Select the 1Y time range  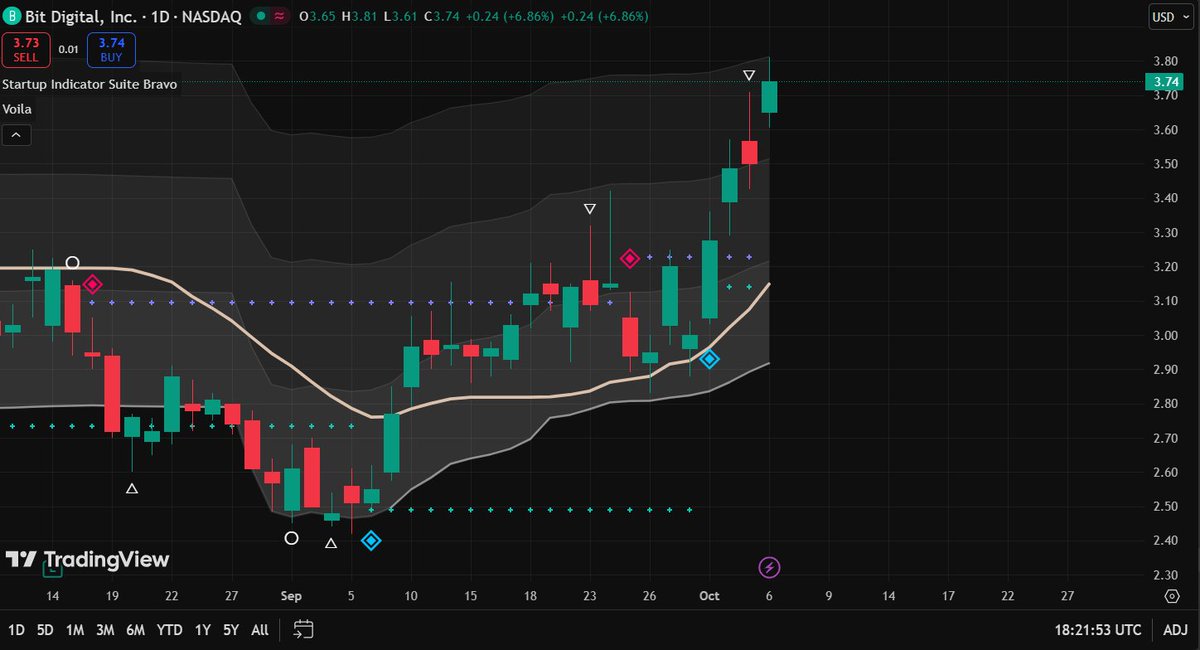click(x=203, y=630)
